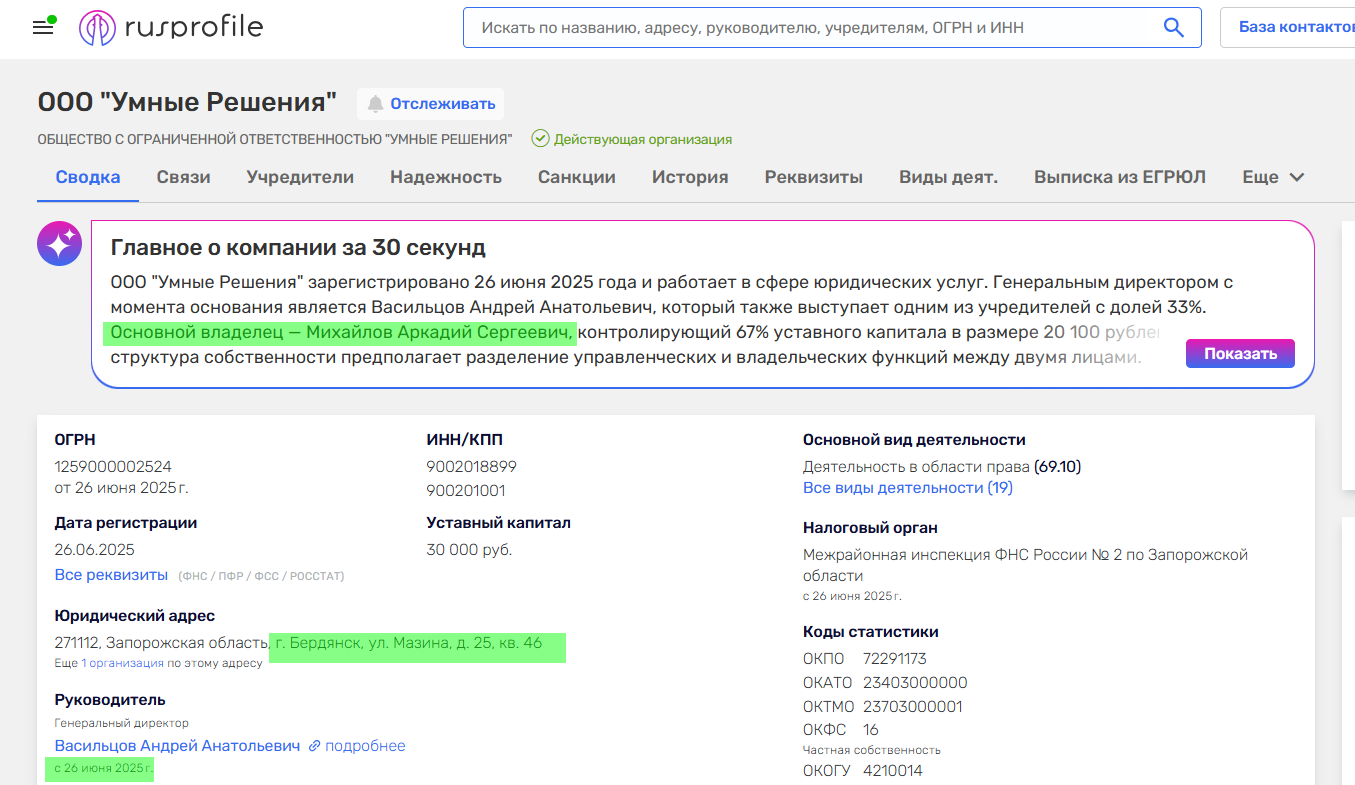Open the hamburger menu icon
Image resolution: width=1355 pixels, height=785 pixels.
(43, 27)
